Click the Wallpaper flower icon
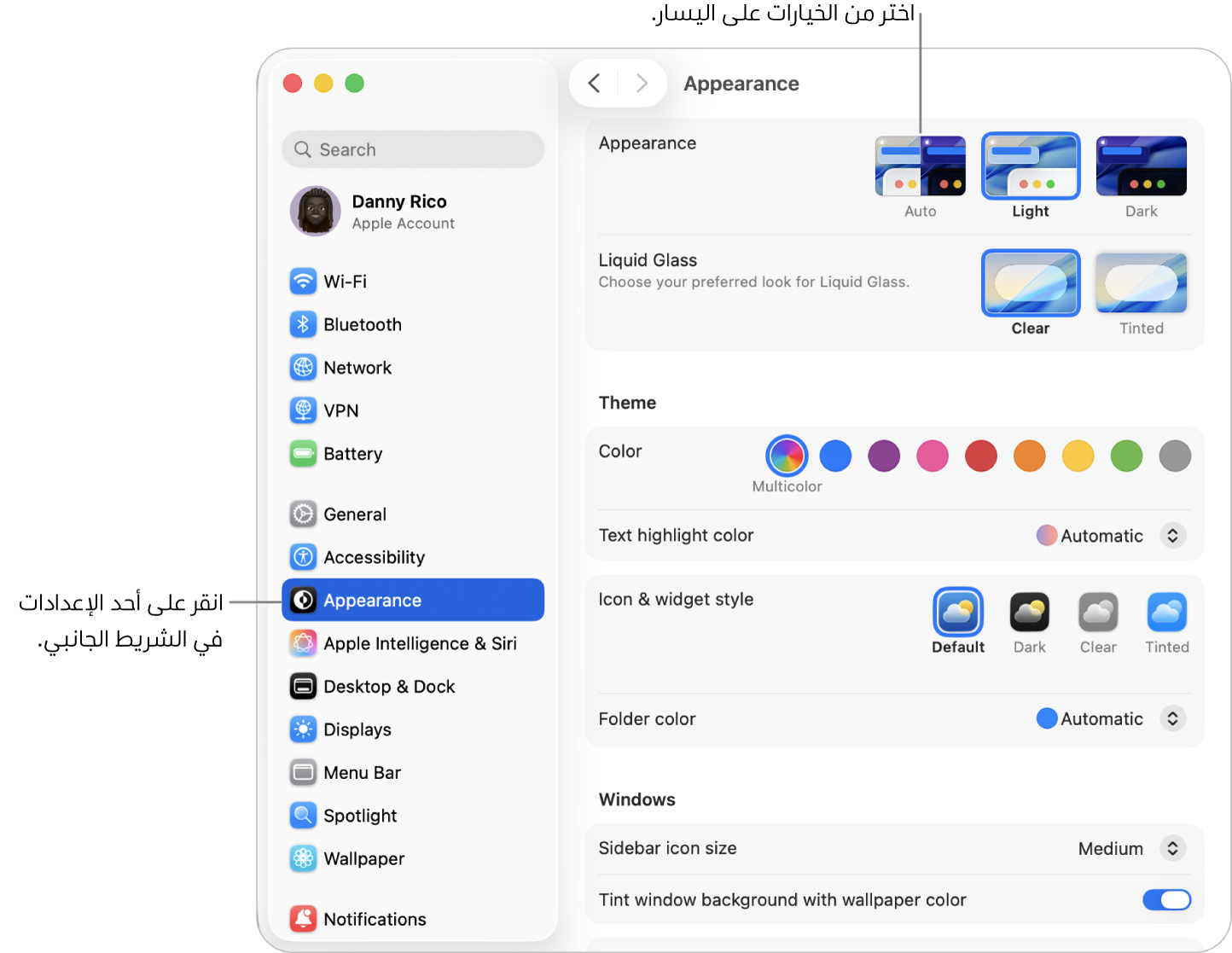 [x=303, y=858]
